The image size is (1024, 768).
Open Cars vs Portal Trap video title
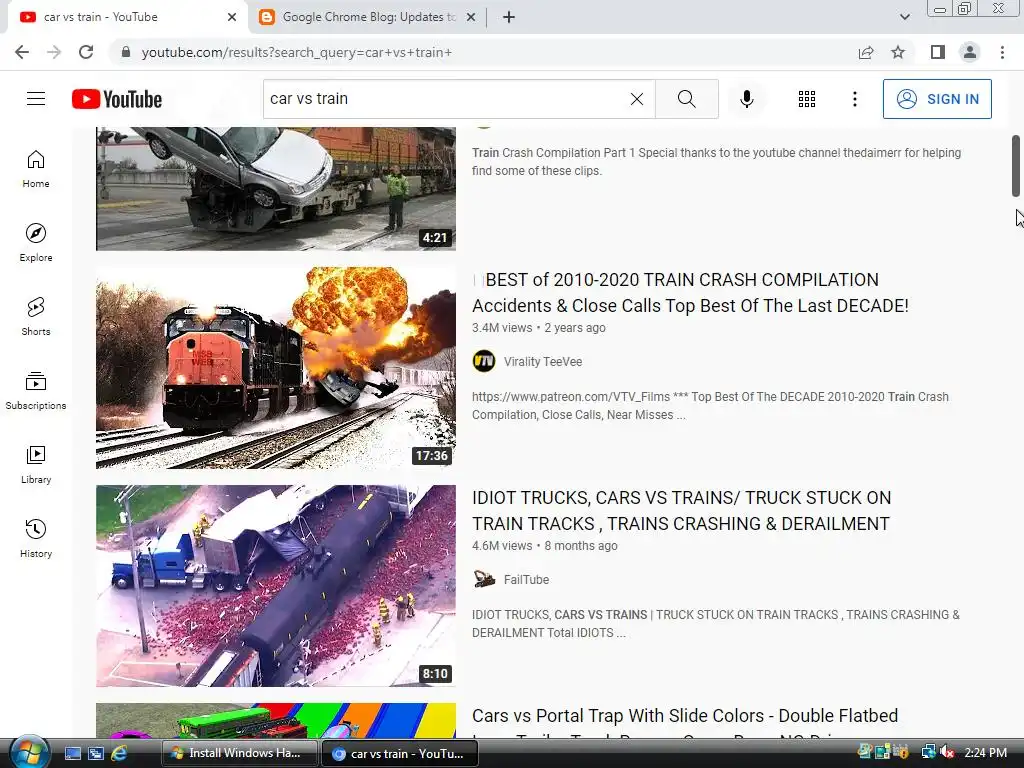coord(685,716)
